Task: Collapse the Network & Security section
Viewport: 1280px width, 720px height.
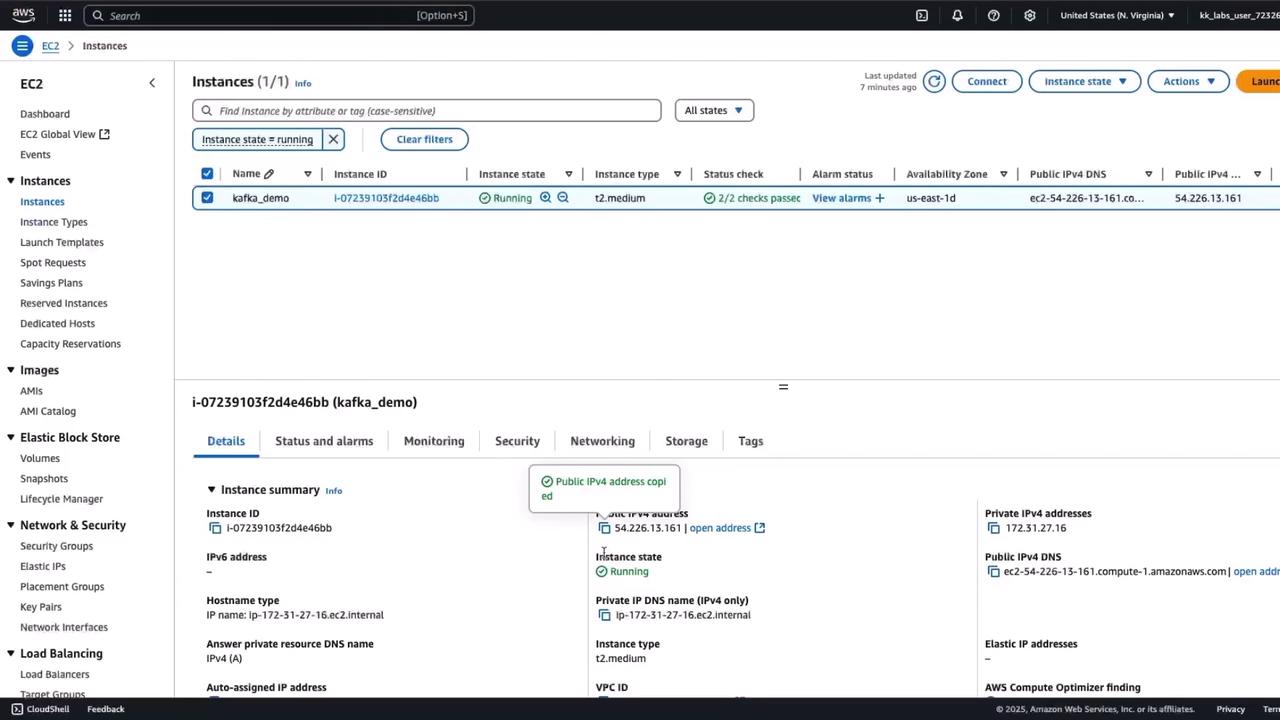Action: tap(10, 525)
